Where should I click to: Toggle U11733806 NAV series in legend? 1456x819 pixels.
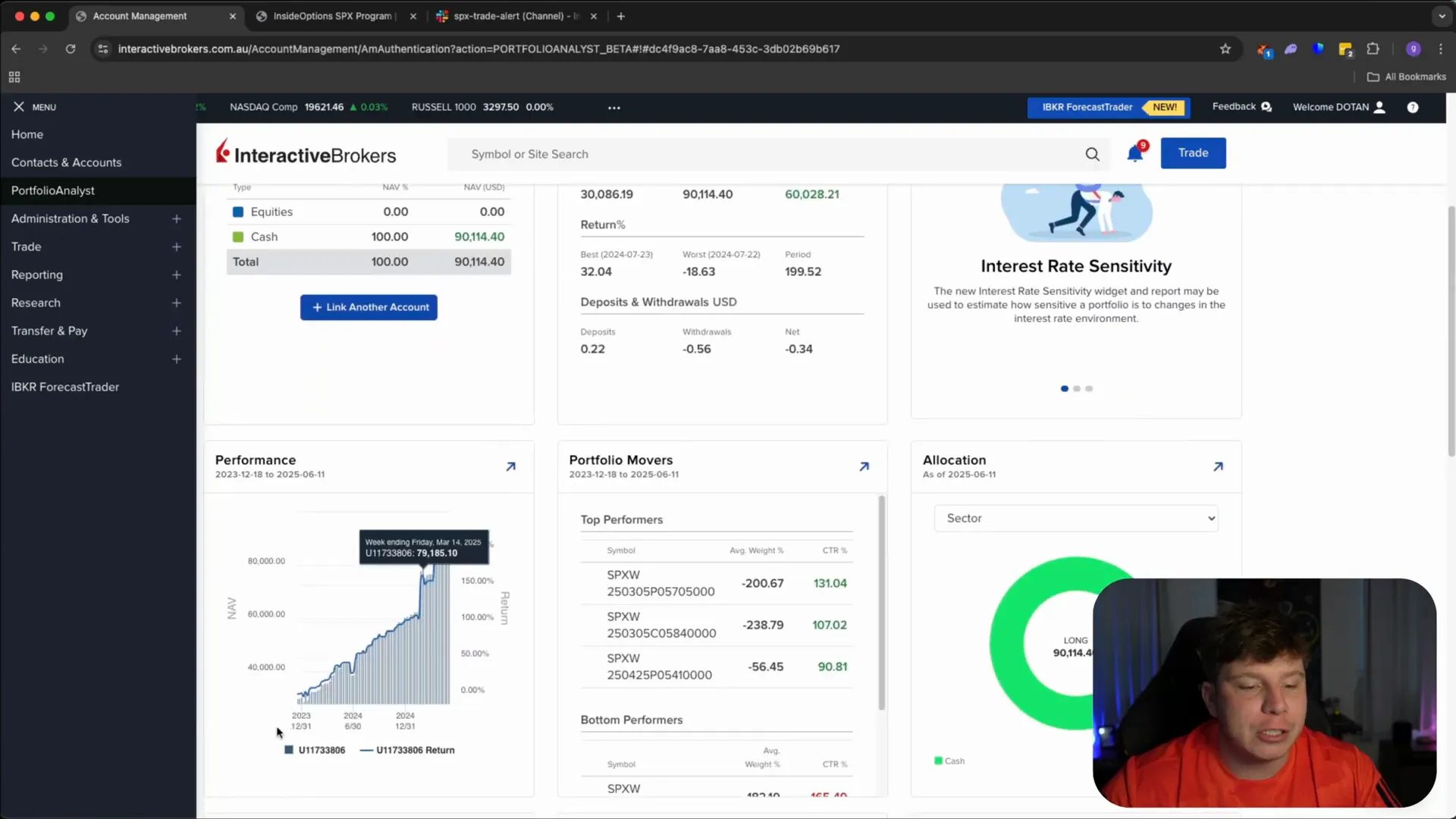(x=315, y=750)
